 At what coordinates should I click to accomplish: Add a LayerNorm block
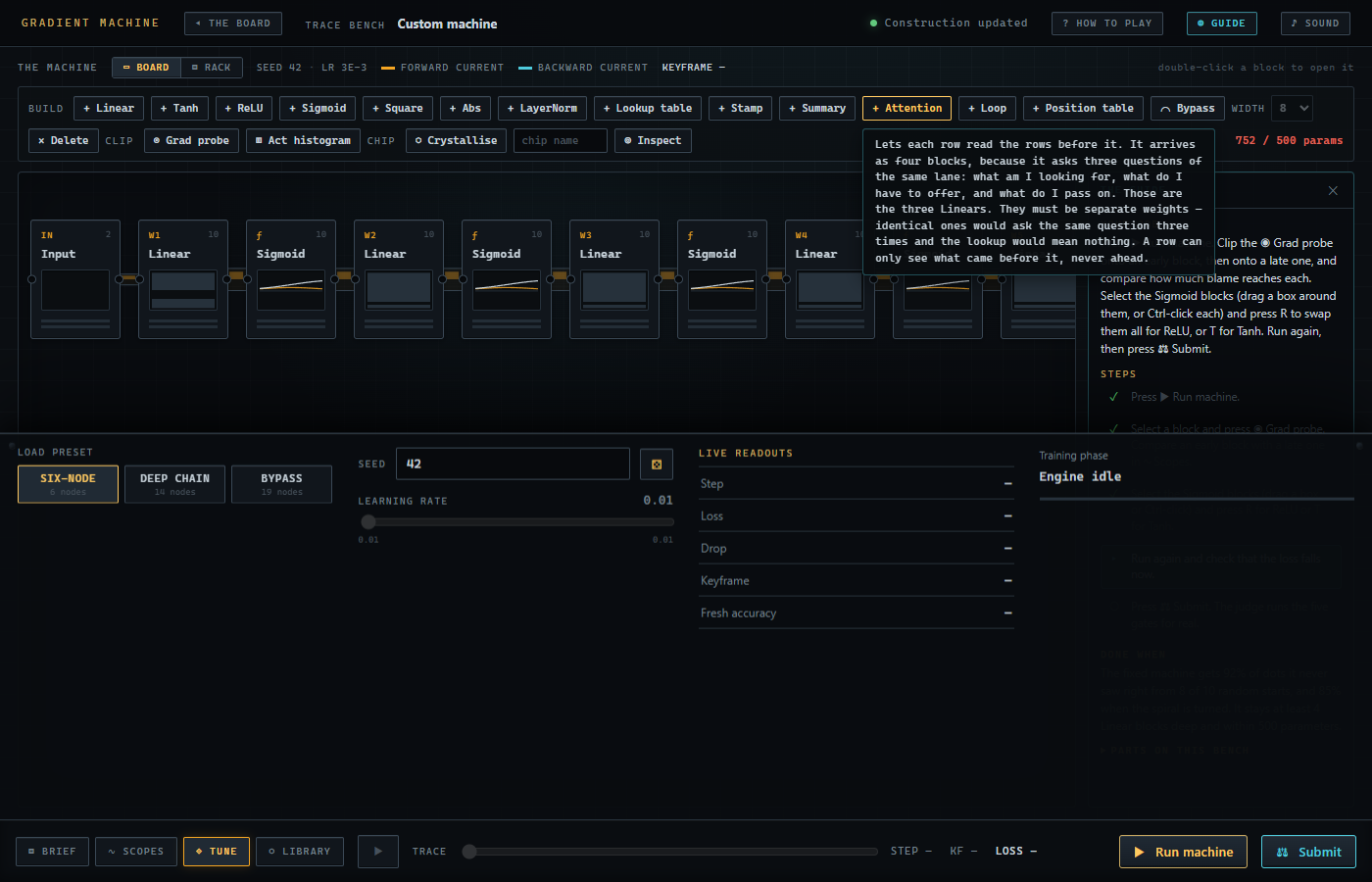point(543,109)
